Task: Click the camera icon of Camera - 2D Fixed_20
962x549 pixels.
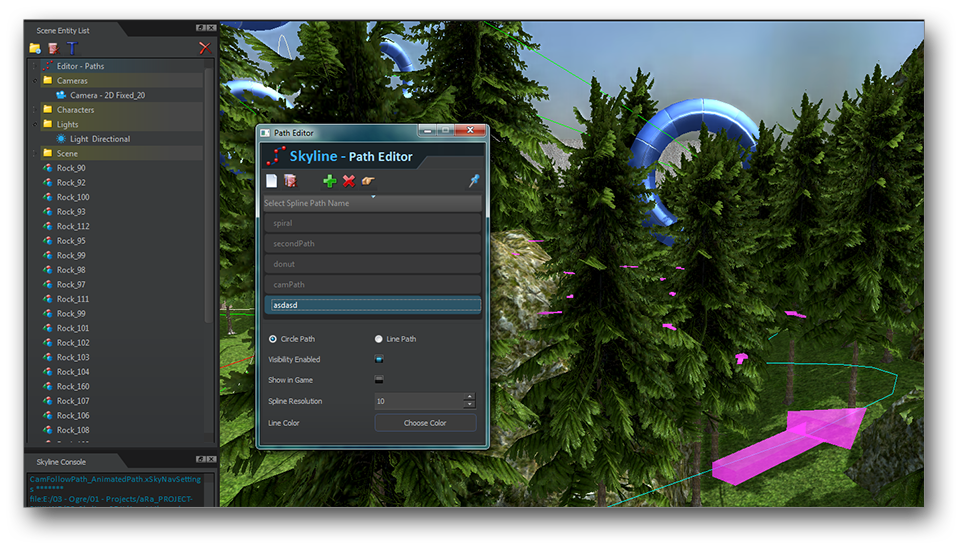Action: [61, 95]
